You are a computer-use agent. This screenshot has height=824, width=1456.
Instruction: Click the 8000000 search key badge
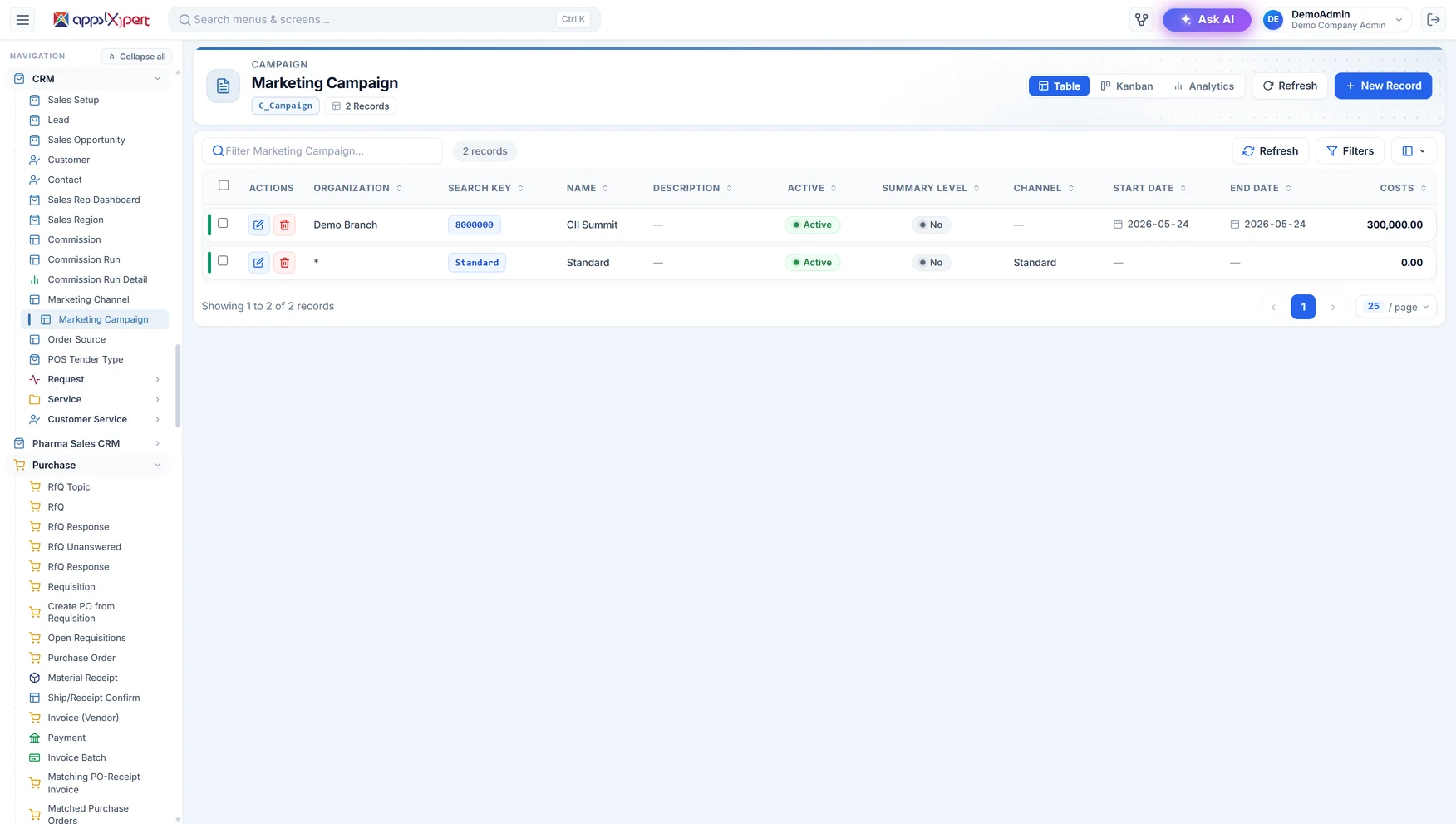click(x=474, y=225)
